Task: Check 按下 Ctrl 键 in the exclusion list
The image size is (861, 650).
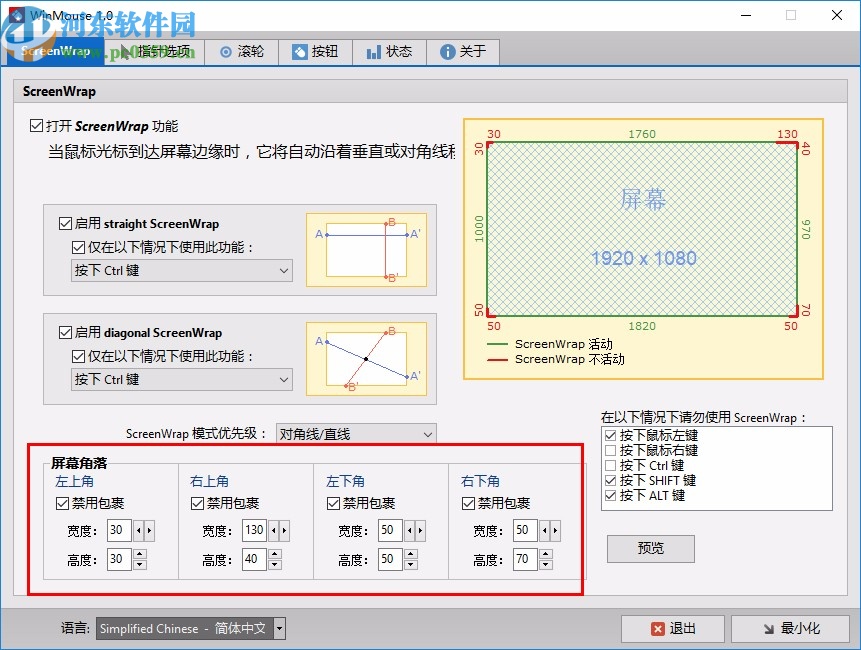Action: [611, 465]
